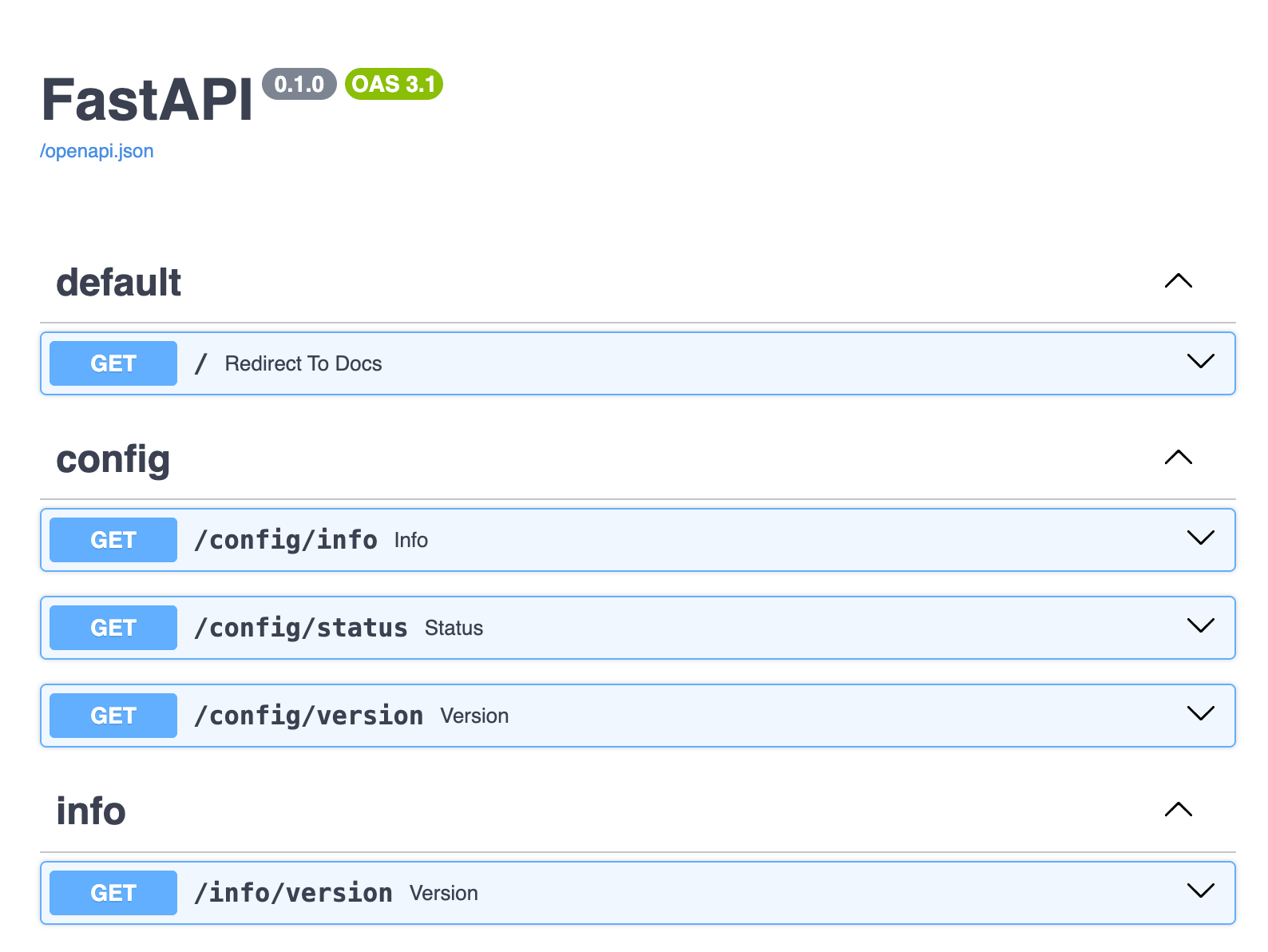Collapse the default section chevron

point(1179,281)
